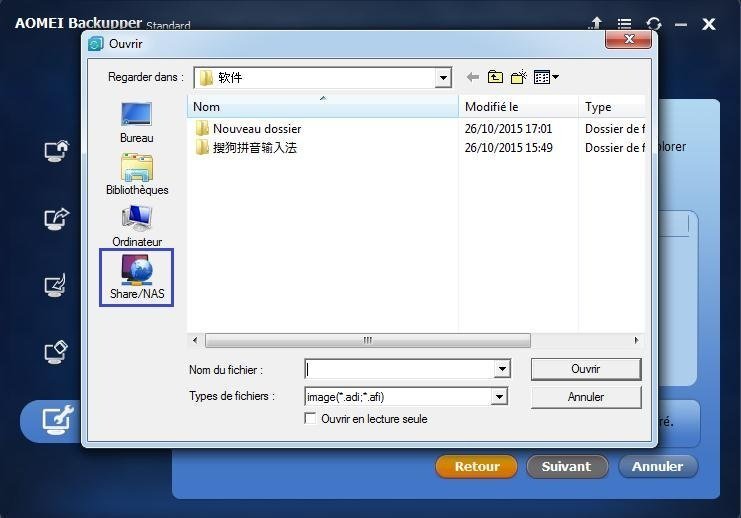
Task: Open Bibliothèques in places bar
Action: [x=137, y=174]
